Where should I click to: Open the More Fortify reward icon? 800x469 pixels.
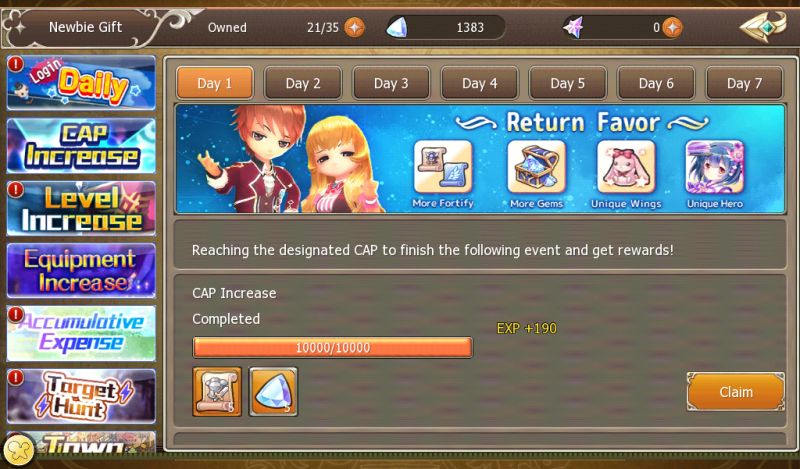[x=443, y=166]
